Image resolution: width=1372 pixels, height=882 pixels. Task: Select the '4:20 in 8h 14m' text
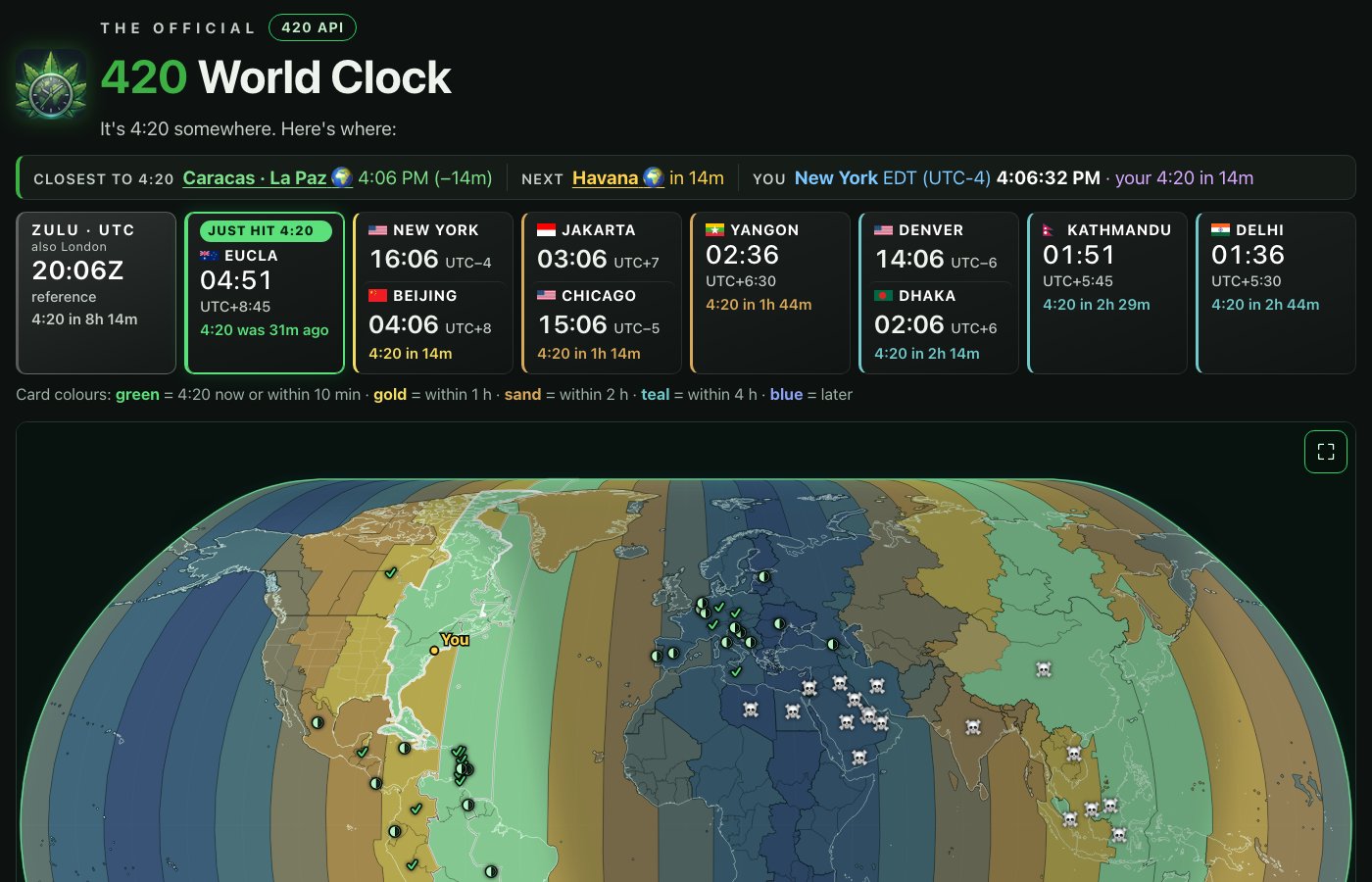84,319
